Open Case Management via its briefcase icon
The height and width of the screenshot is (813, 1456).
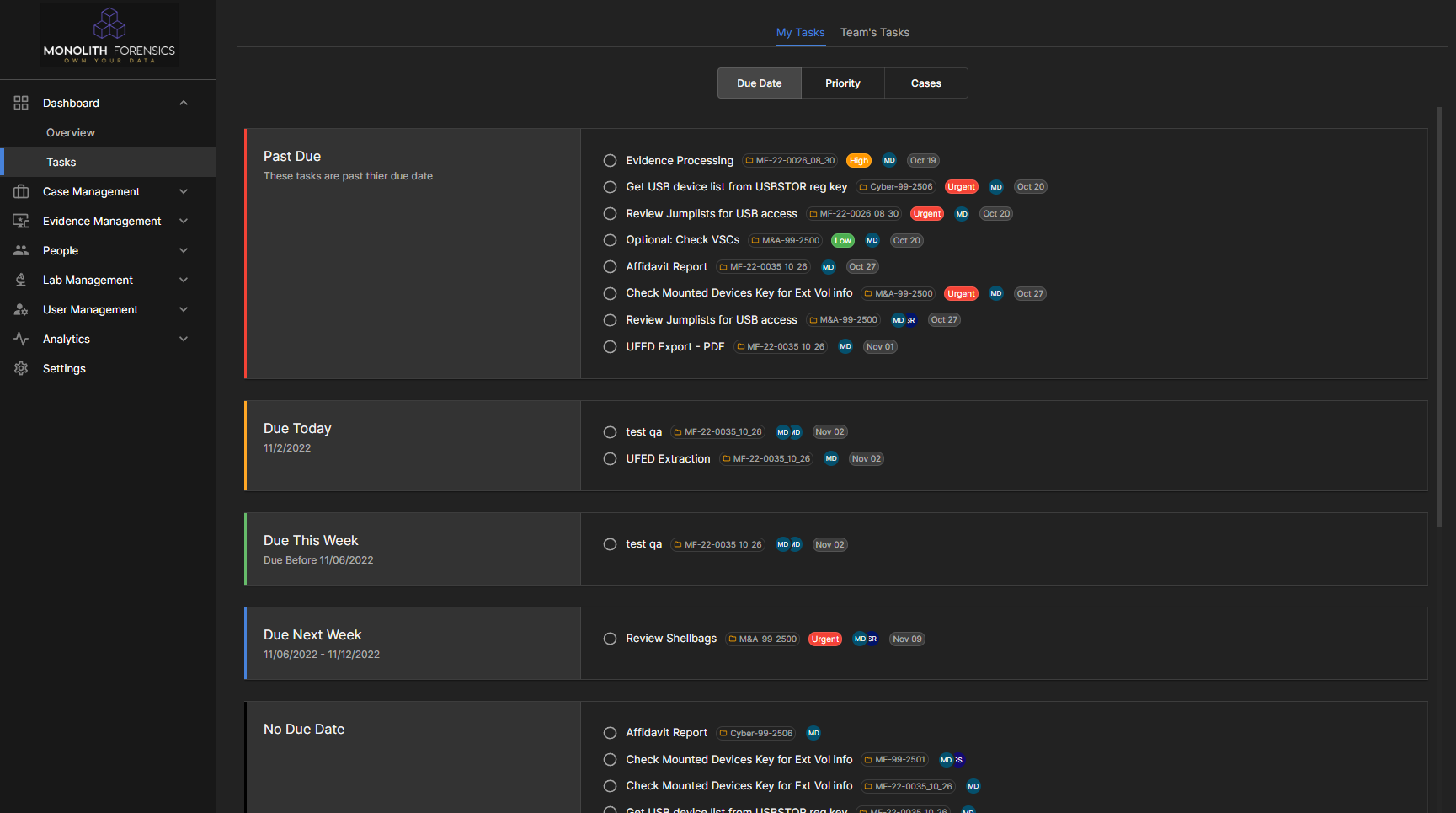[21, 191]
